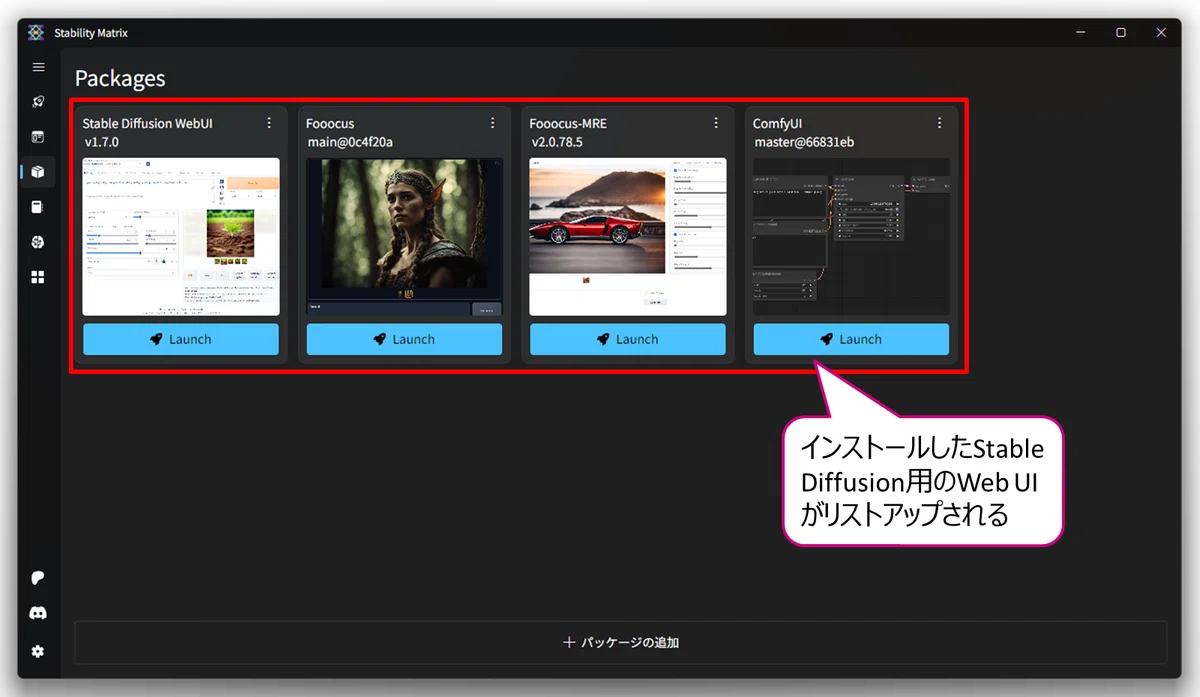
Task: Maximize the Stability Matrix window
Action: (1121, 33)
